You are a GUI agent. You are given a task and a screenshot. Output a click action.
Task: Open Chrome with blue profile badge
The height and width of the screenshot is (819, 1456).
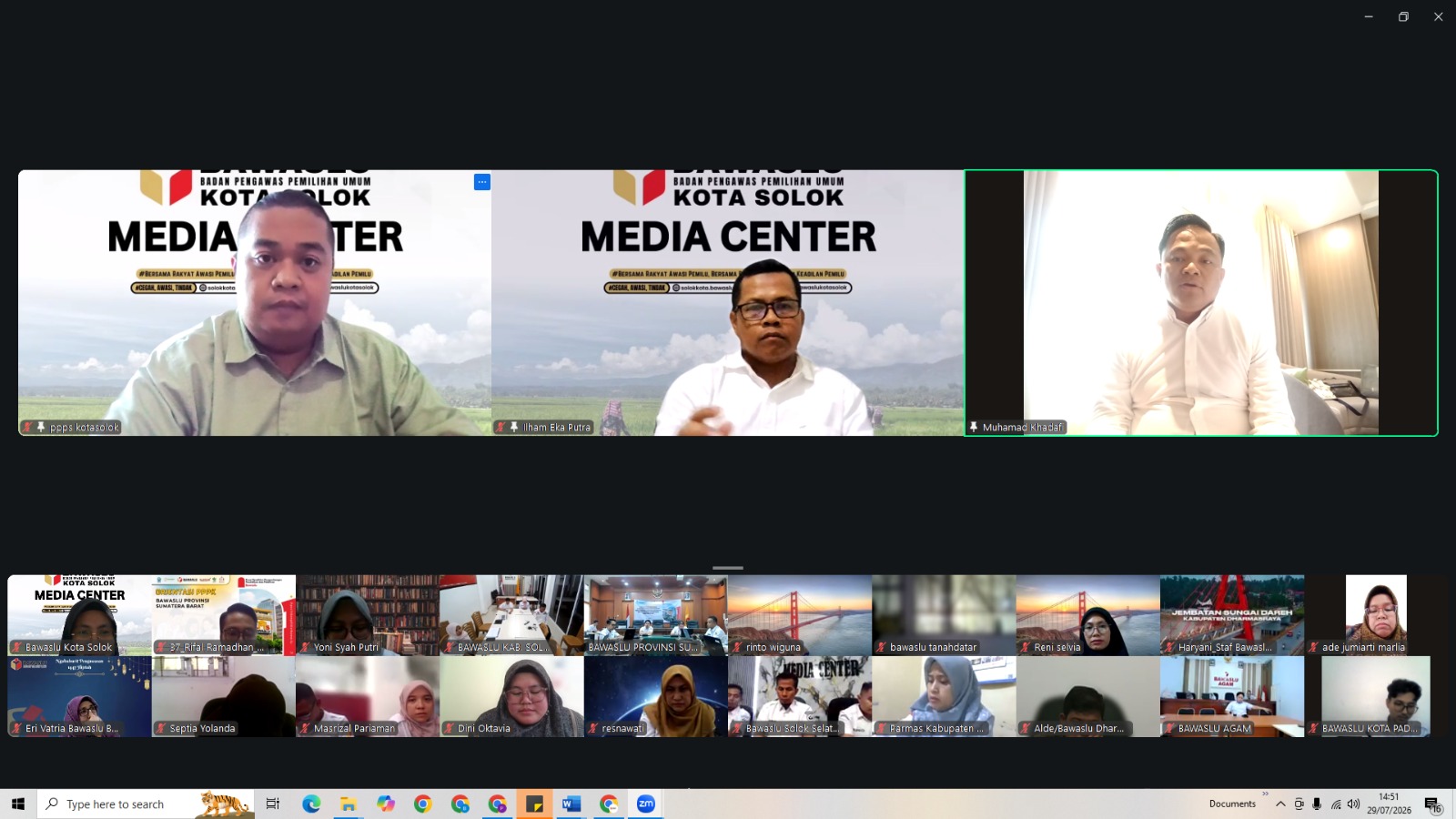tap(460, 804)
